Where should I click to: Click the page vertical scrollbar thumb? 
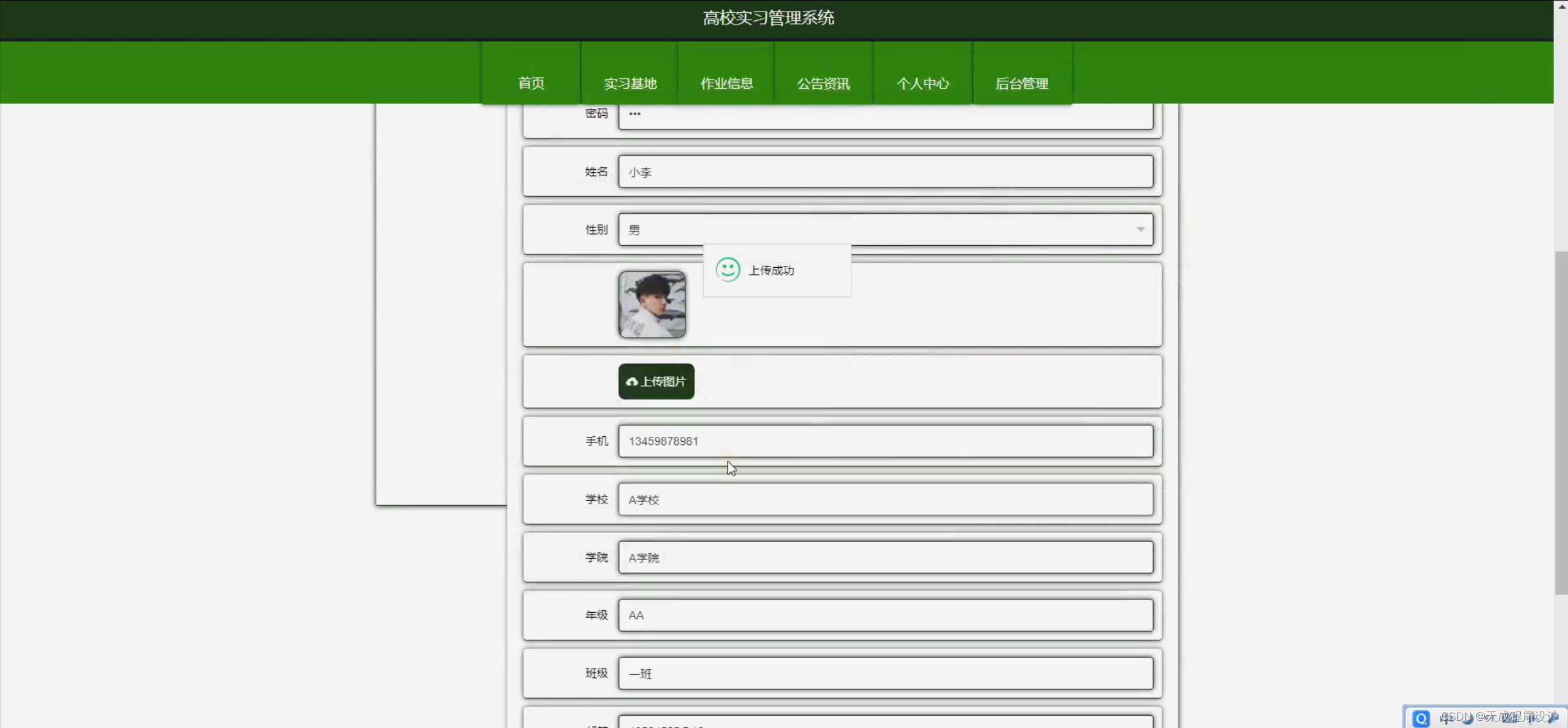[1561, 423]
